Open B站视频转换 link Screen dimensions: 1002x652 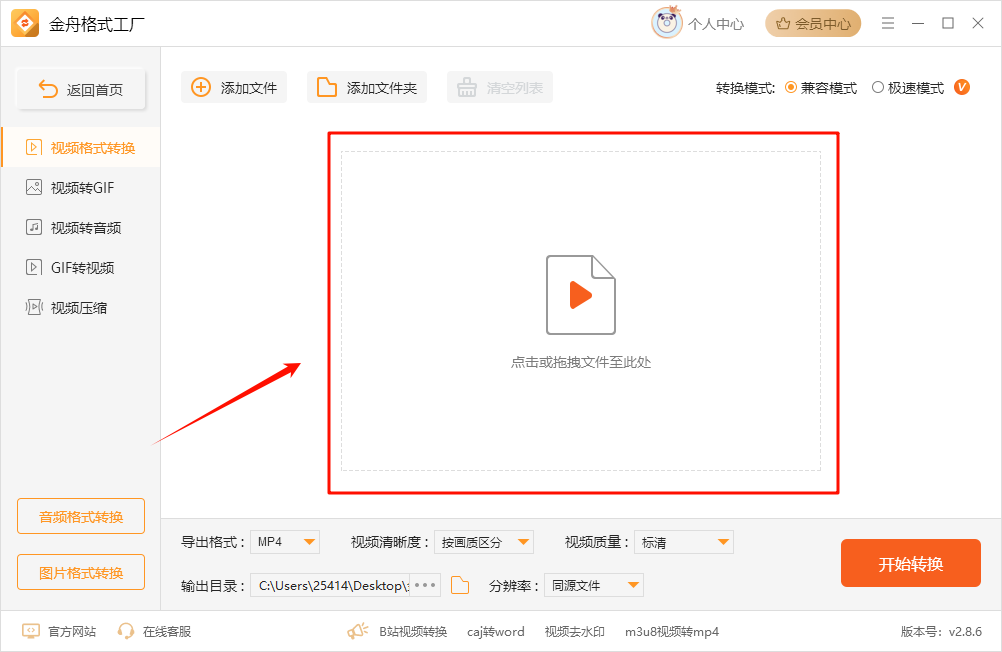(413, 632)
